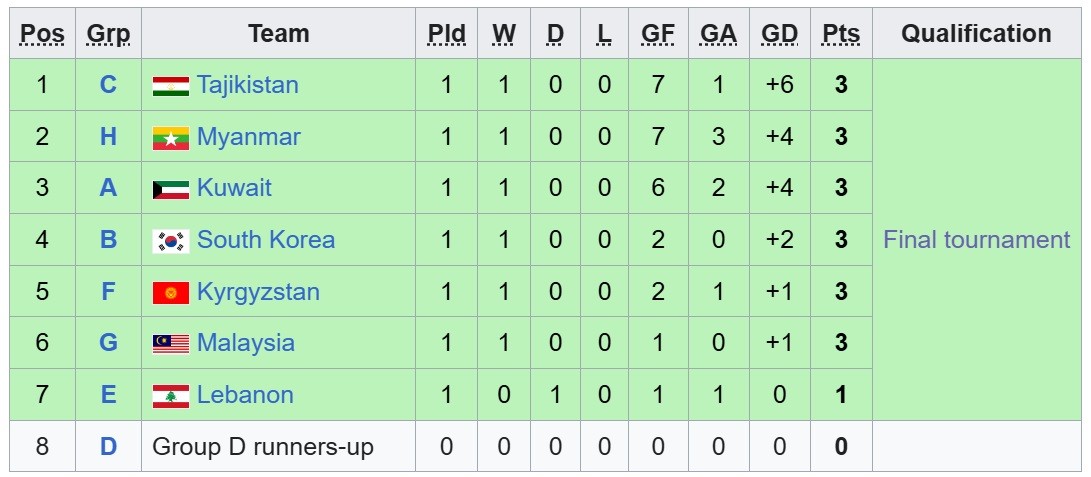This screenshot has height=477, width=1091.
Task: Click the Tajikistan flag icon
Action: 170,86
